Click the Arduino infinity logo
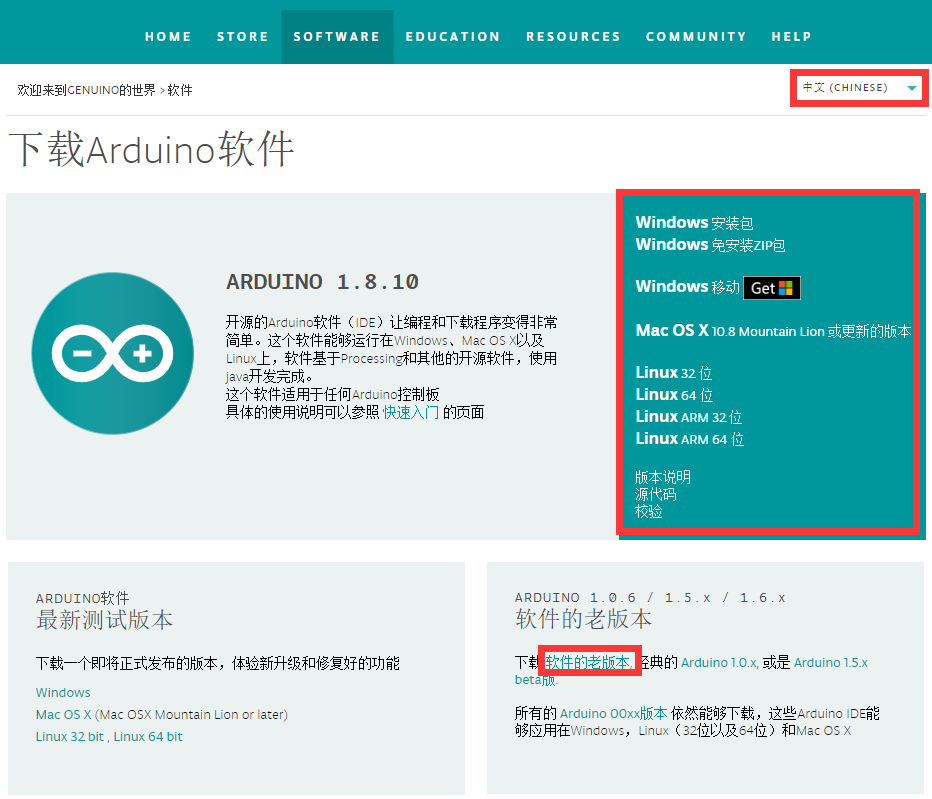Screen dimensions: 932x799 [x=112, y=353]
